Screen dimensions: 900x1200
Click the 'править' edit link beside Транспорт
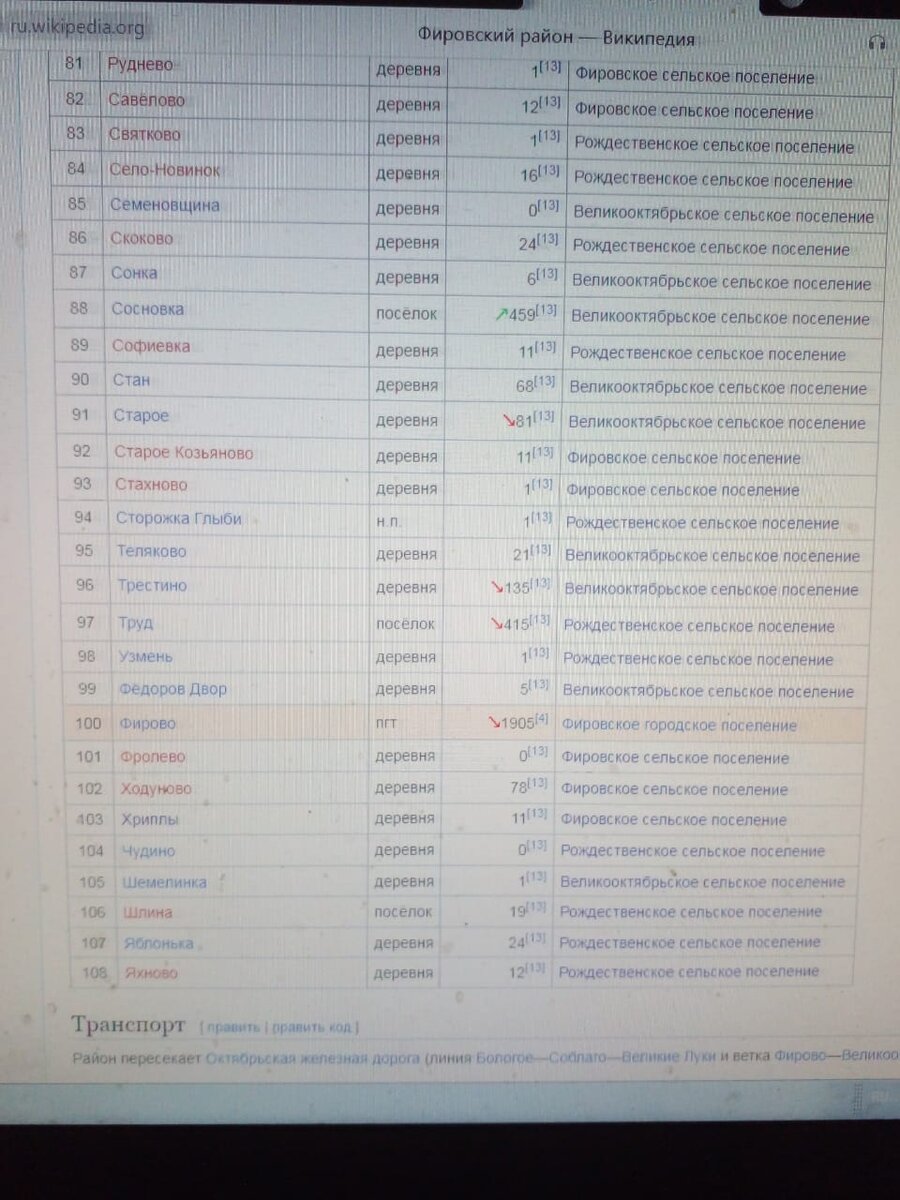(x=232, y=1027)
